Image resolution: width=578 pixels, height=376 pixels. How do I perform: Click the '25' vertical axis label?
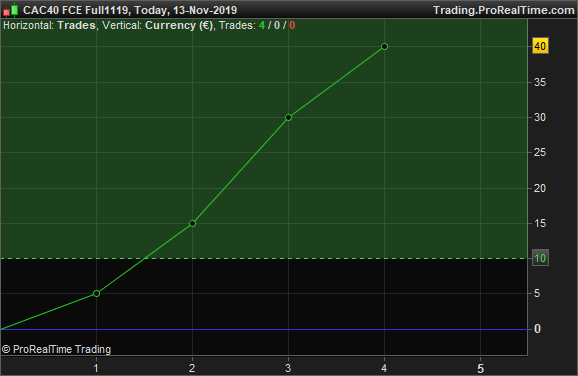point(540,152)
